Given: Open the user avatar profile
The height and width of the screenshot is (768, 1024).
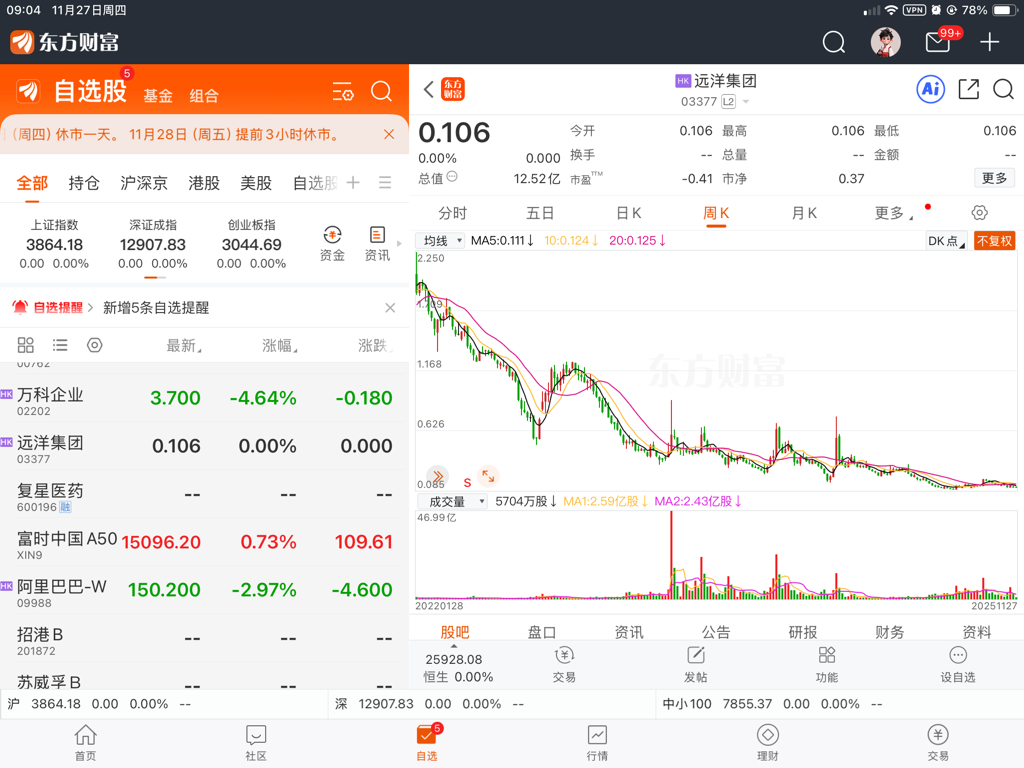Looking at the screenshot, I should 886,42.
